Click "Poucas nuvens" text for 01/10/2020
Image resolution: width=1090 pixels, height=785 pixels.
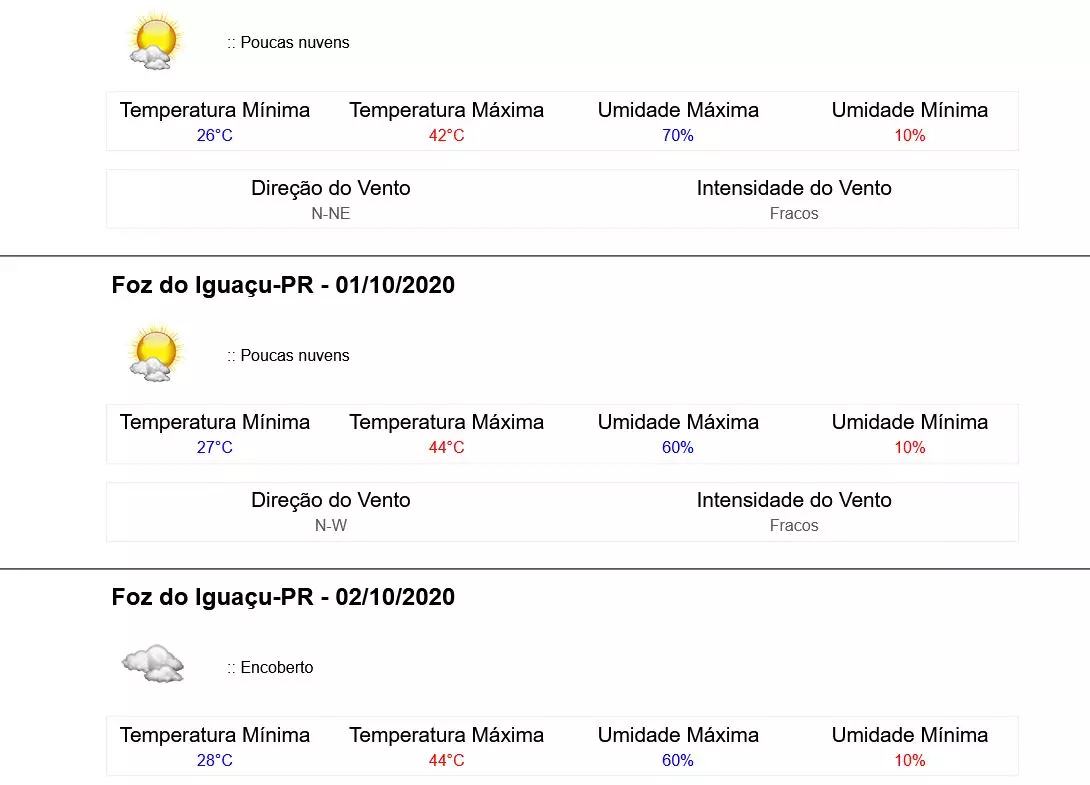(x=294, y=356)
